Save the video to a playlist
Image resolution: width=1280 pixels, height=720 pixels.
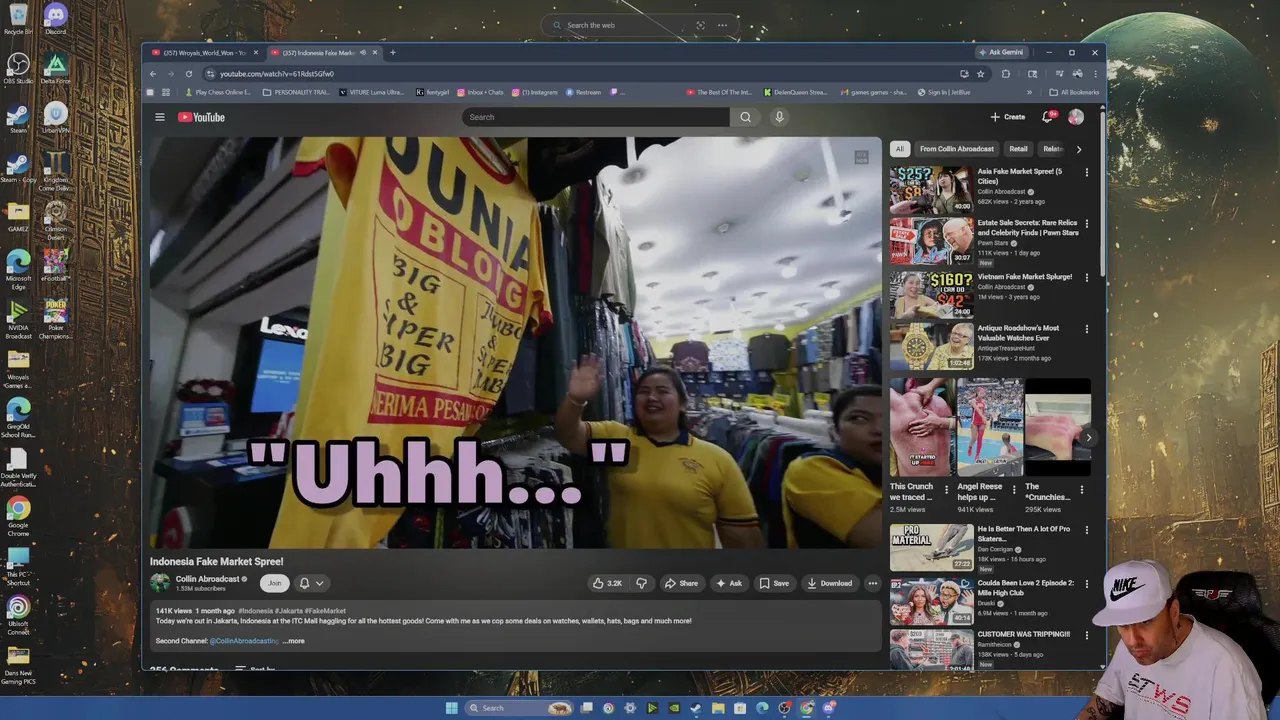[774, 583]
